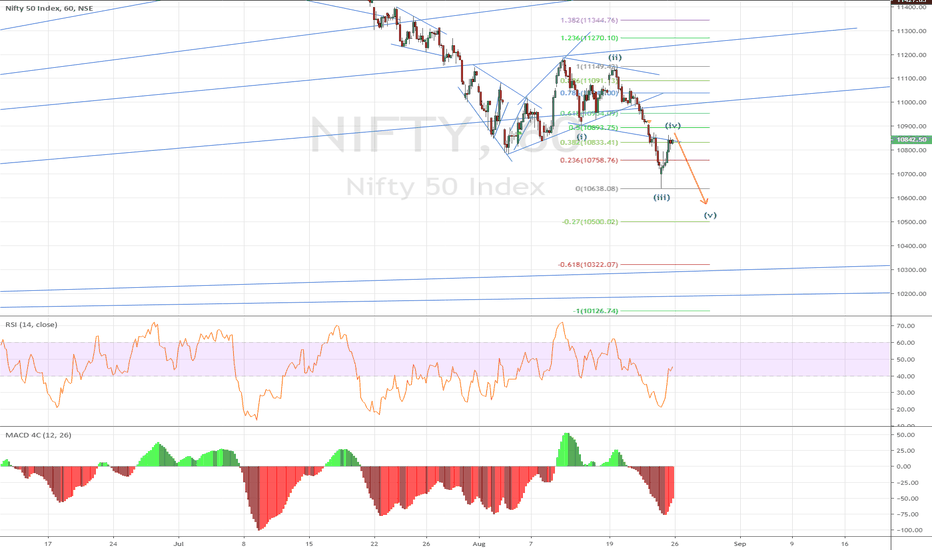The height and width of the screenshot is (550, 932).
Task: Click the 19 date label on the time axis
Action: pyautogui.click(x=609, y=543)
